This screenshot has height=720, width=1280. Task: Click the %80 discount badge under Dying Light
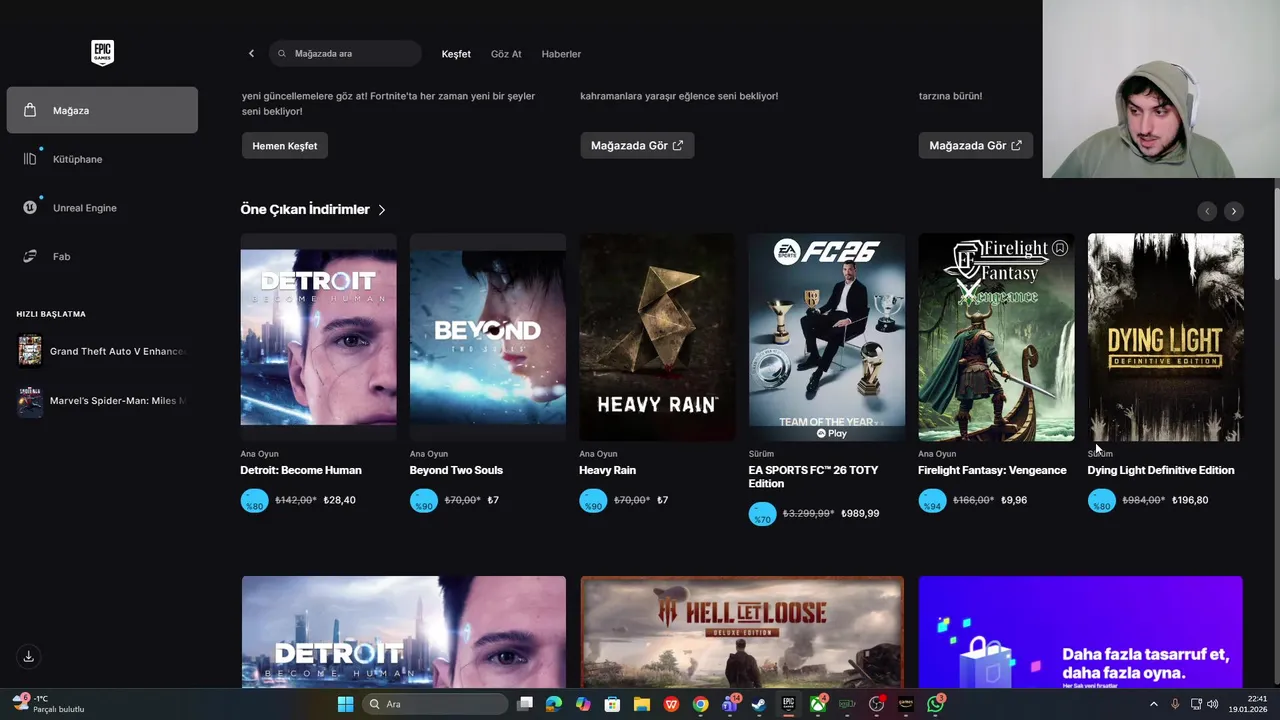point(1102,501)
